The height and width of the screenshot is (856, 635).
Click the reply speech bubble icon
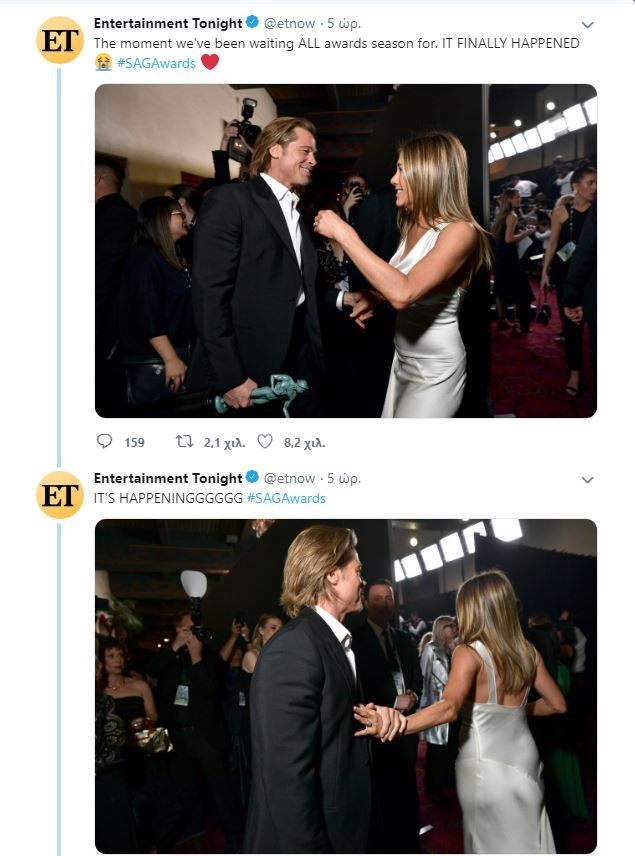[x=105, y=441]
